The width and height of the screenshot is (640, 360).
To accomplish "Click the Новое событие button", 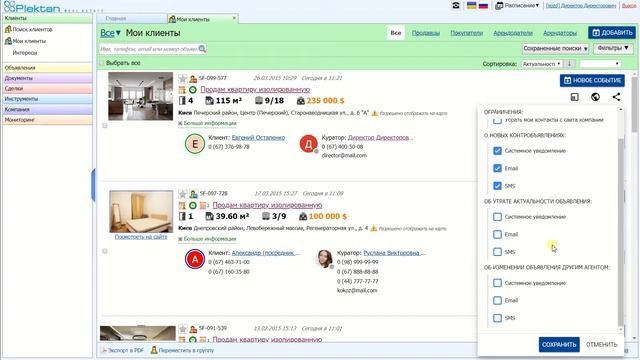I will [x=592, y=80].
